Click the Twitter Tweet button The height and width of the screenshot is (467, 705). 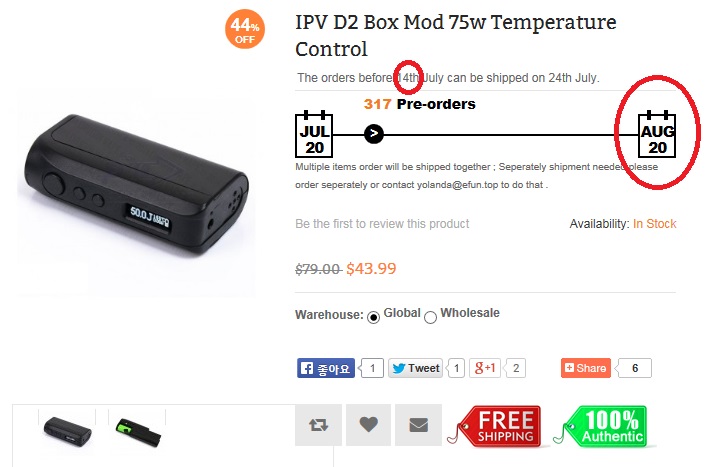click(x=415, y=368)
